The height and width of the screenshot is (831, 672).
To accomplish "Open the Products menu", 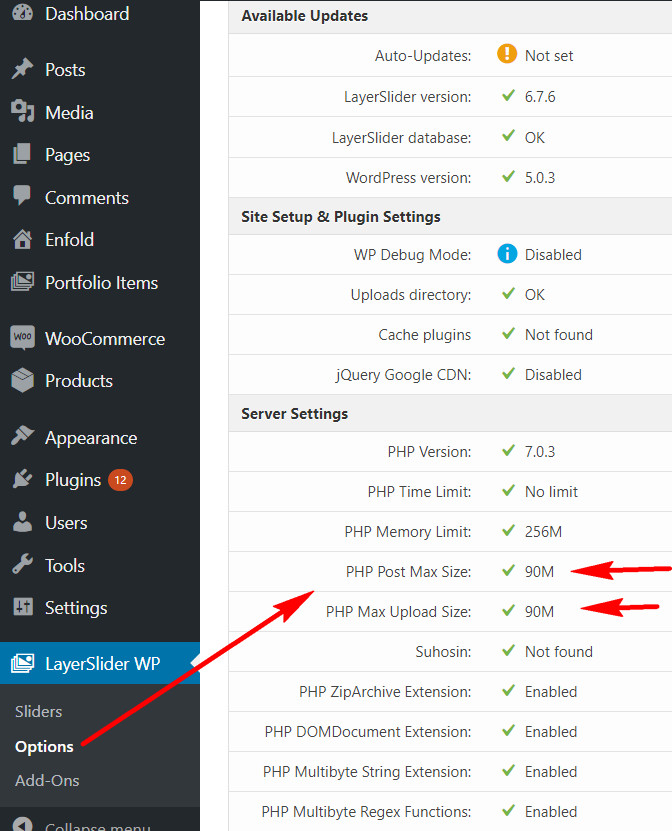I will click(x=79, y=381).
